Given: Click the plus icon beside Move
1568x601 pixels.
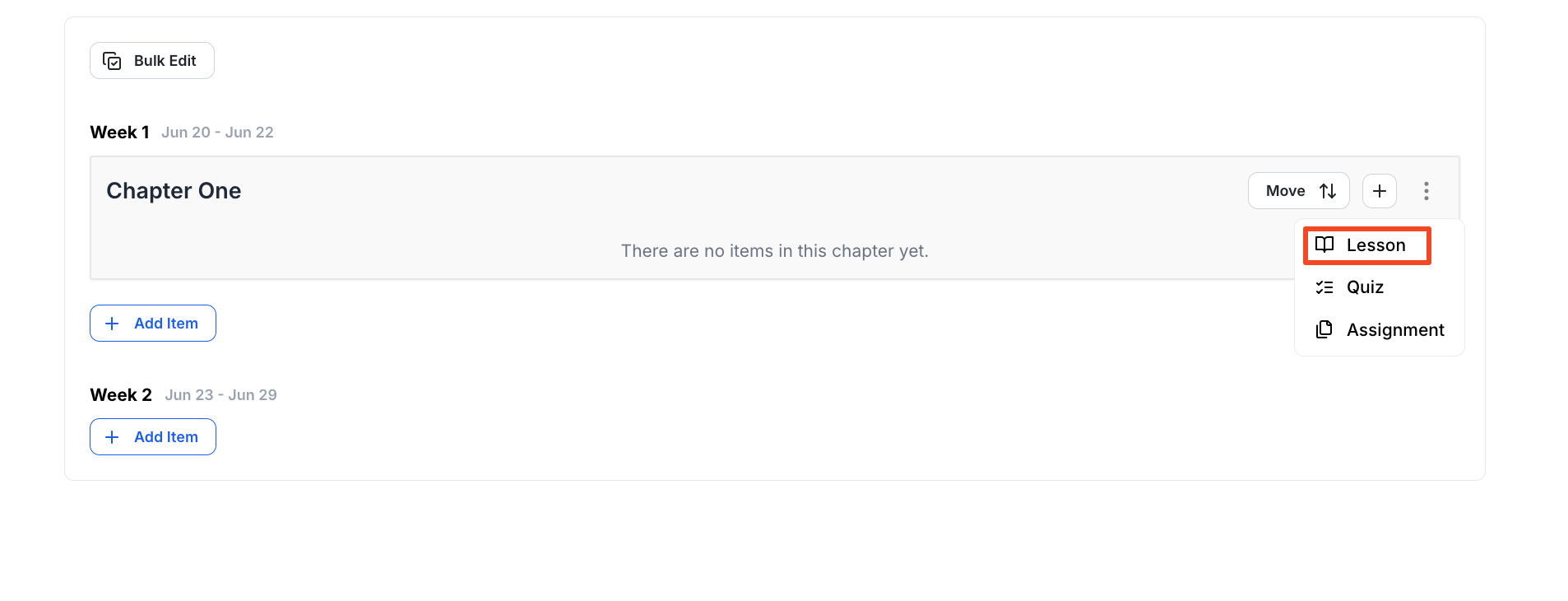Looking at the screenshot, I should (x=1379, y=191).
